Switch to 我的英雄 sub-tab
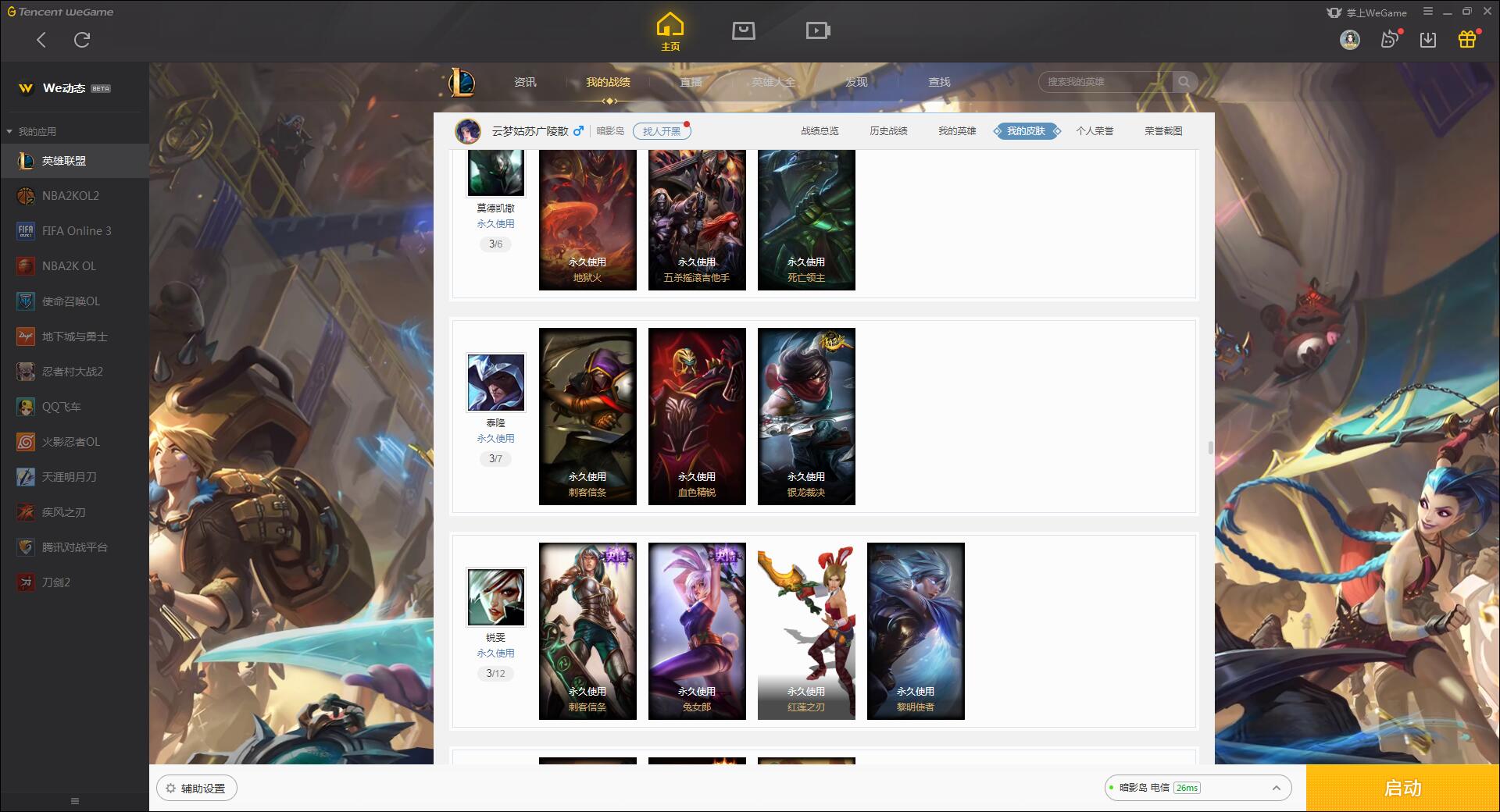The width and height of the screenshot is (1500, 812). (x=957, y=131)
